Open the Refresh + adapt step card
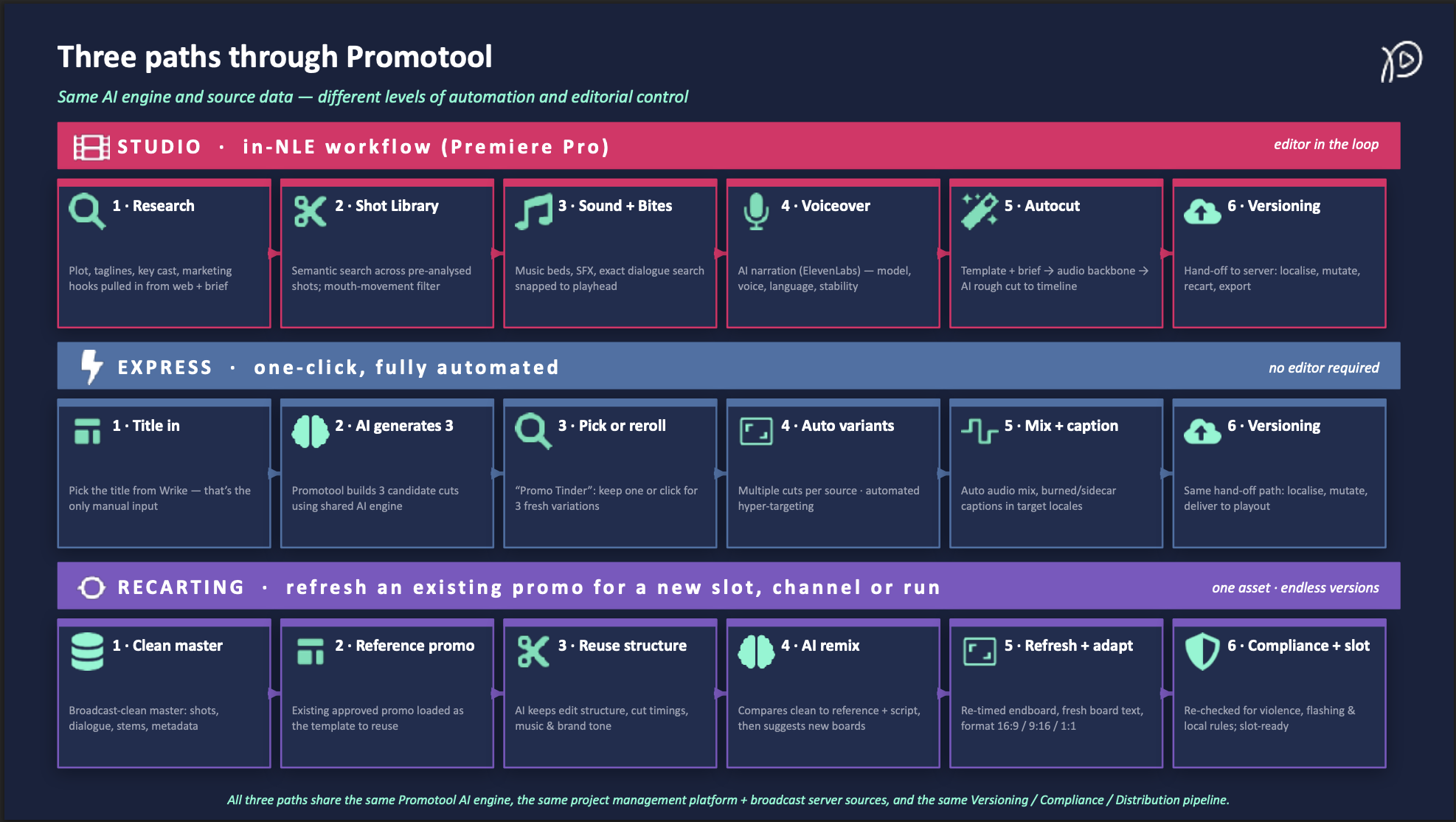Screen dimensions: 1456x822 click(1056, 694)
